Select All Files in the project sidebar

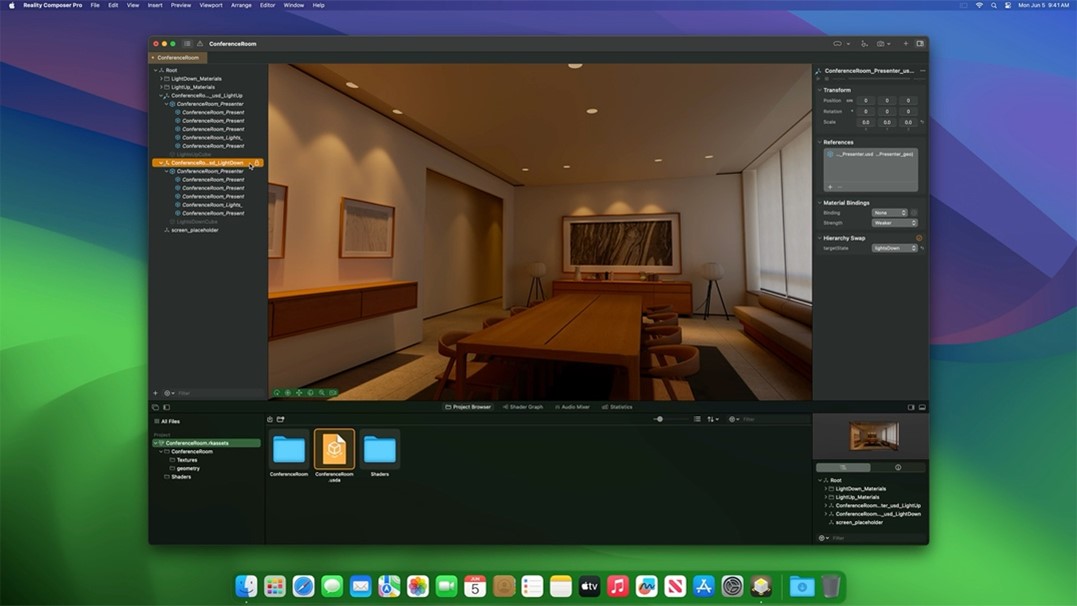tap(170, 422)
